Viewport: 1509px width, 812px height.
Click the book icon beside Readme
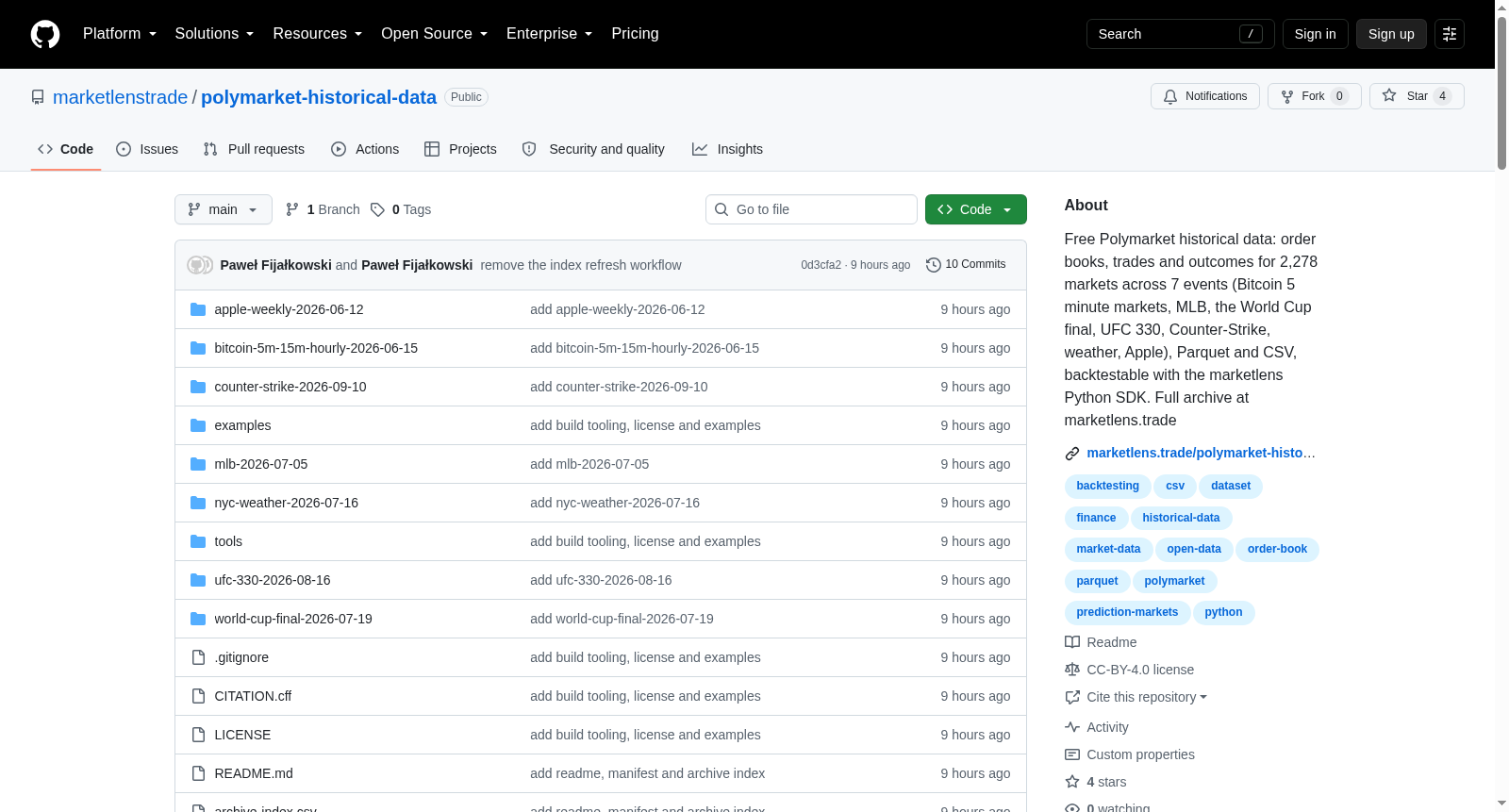click(x=1072, y=642)
